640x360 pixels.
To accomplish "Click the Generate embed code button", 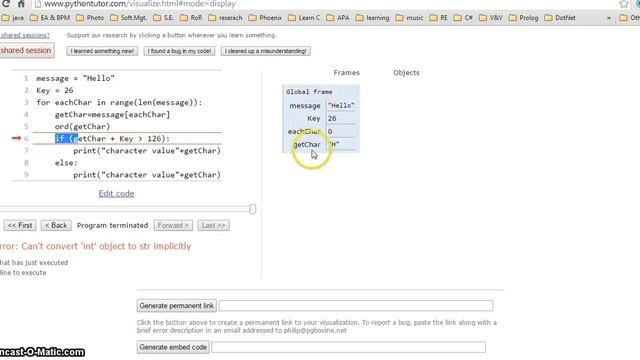I will point(173,347).
